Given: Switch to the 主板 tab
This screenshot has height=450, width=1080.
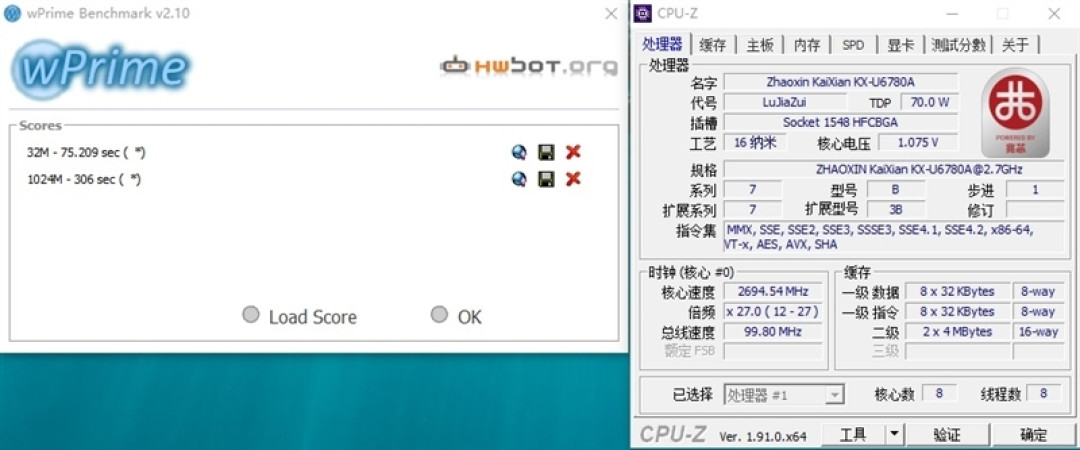Looking at the screenshot, I should (760, 45).
